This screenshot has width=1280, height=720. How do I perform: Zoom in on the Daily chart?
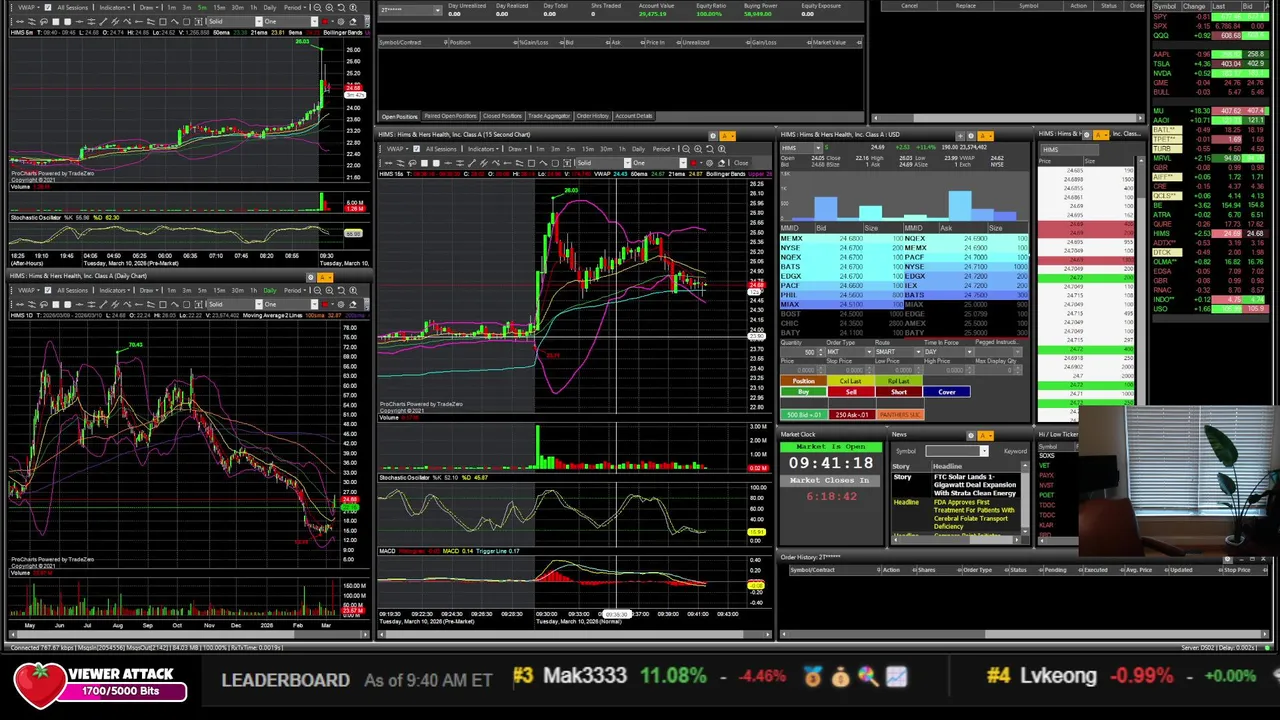tap(329, 291)
